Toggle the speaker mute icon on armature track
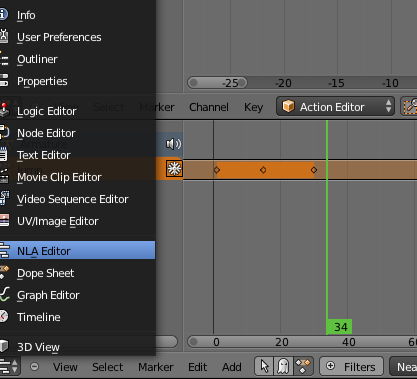Screen dimensions: 417x379 pos(173,144)
